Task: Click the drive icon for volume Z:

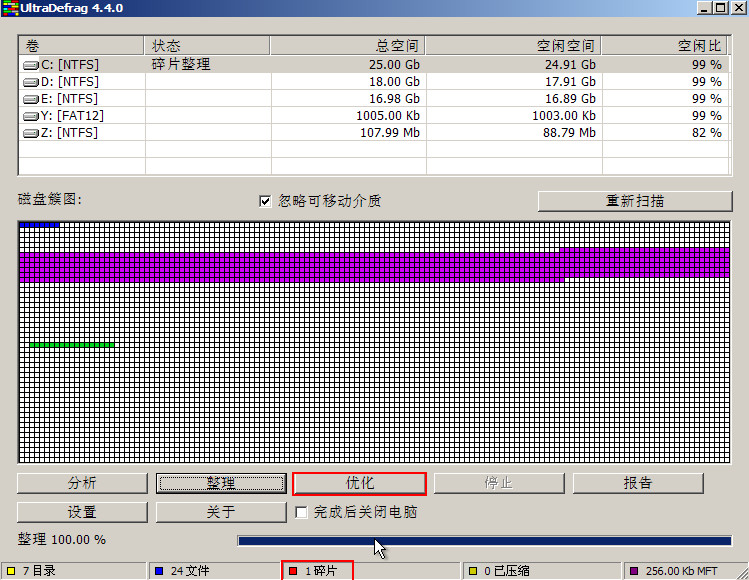Action: tap(31, 133)
